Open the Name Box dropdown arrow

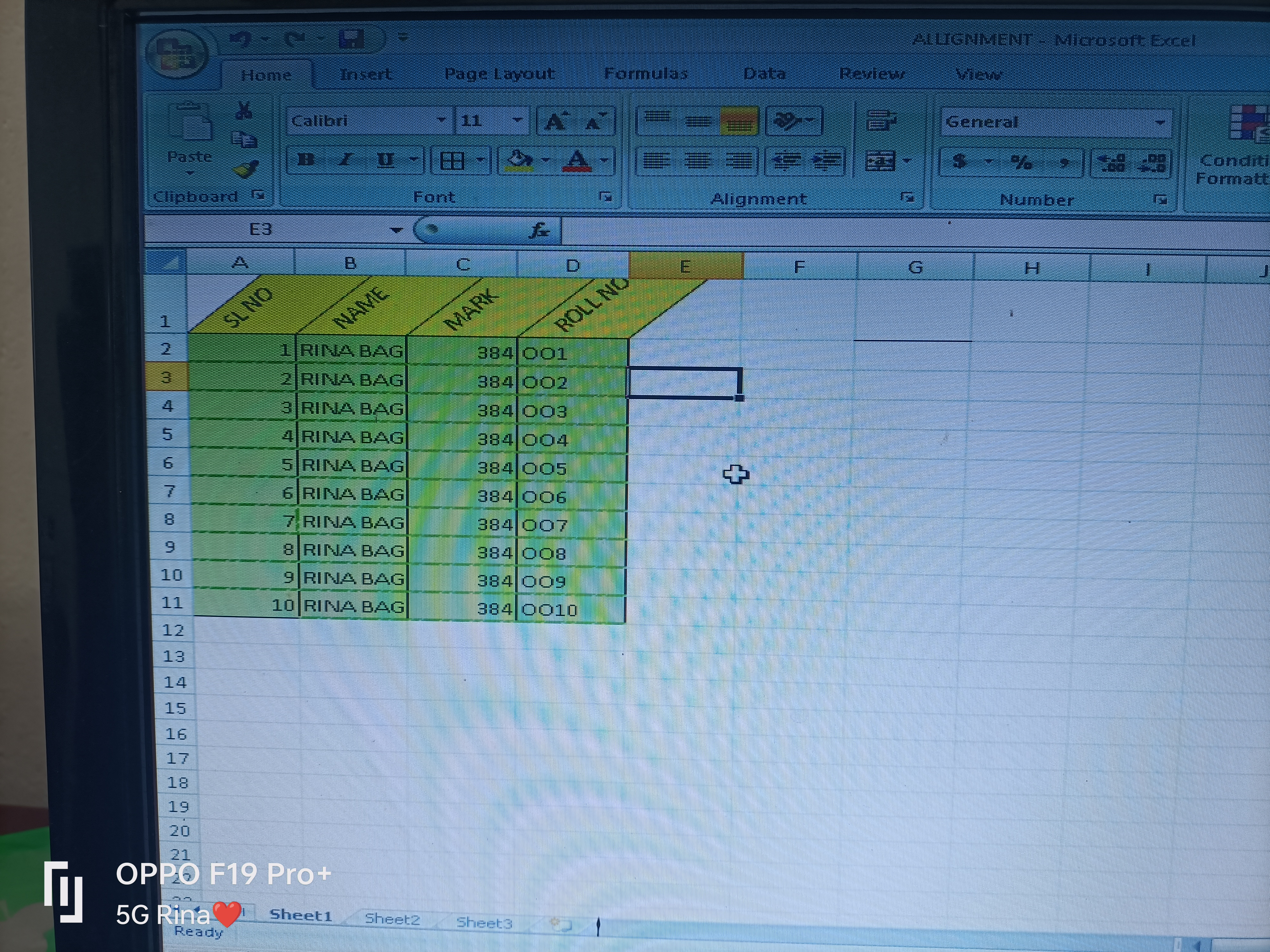[x=396, y=230]
